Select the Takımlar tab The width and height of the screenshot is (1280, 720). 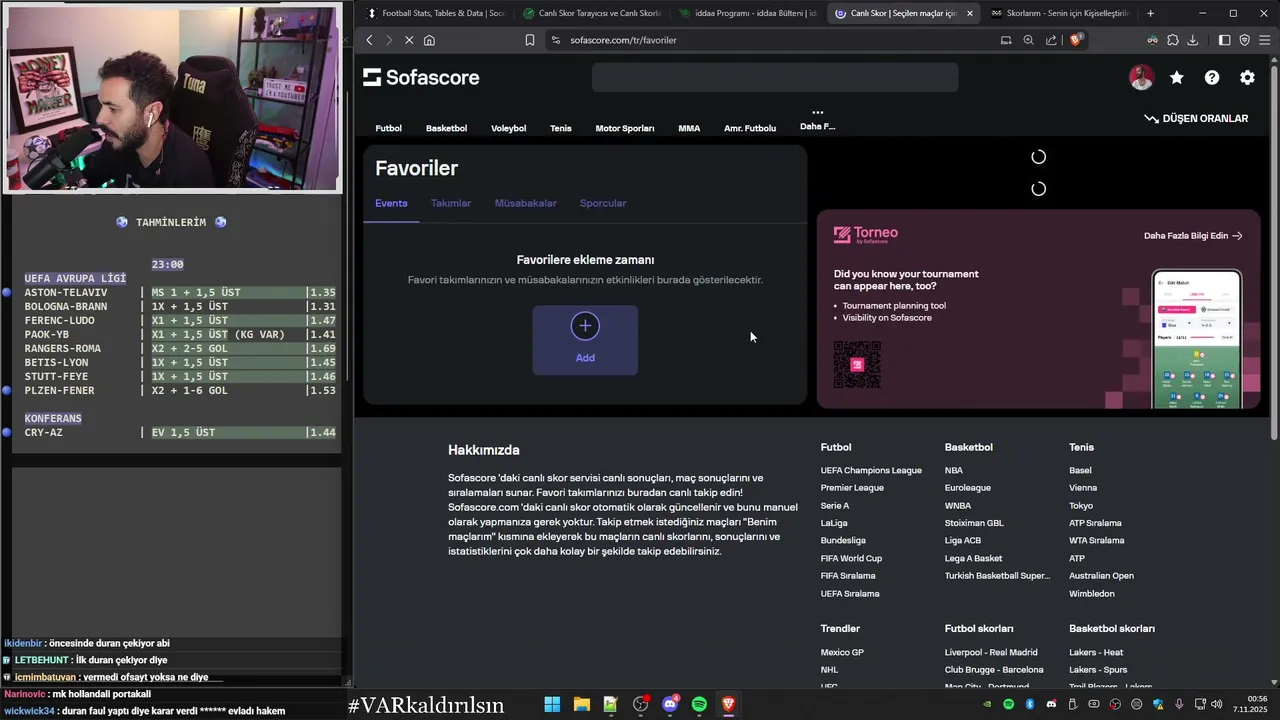tap(451, 203)
